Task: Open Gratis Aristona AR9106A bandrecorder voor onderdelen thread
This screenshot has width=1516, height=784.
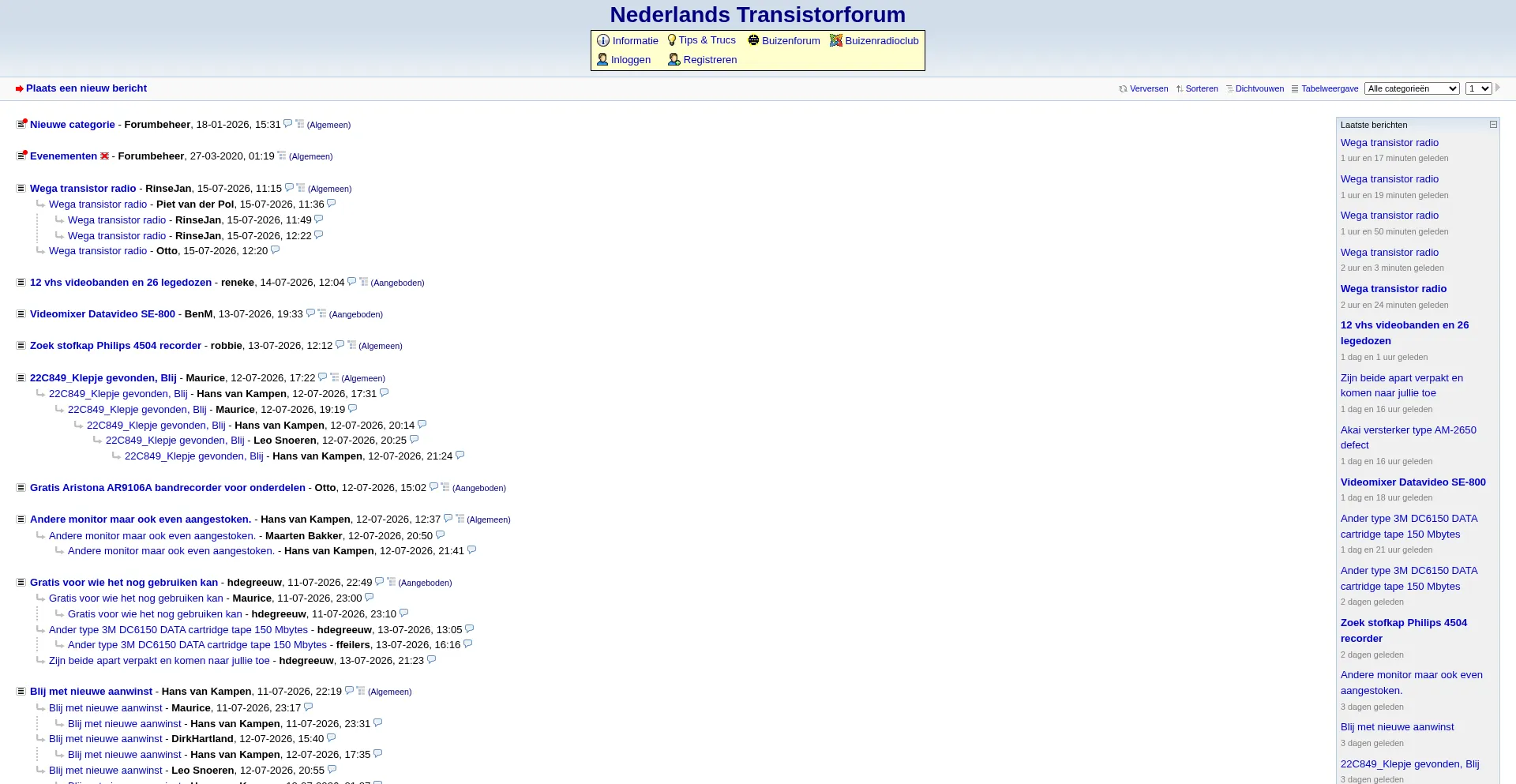Action: [x=167, y=487]
